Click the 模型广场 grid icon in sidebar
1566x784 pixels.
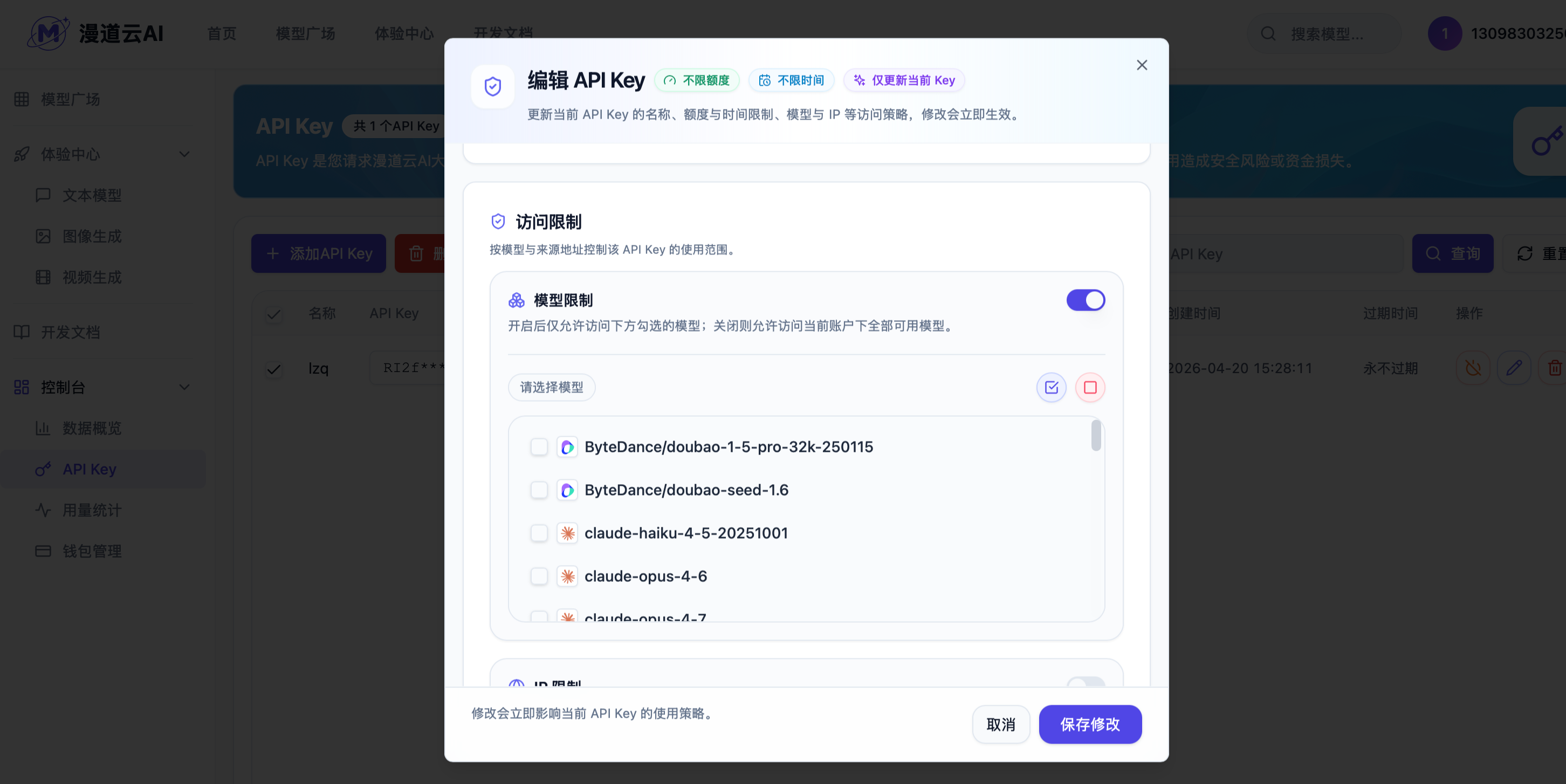pyautogui.click(x=21, y=99)
